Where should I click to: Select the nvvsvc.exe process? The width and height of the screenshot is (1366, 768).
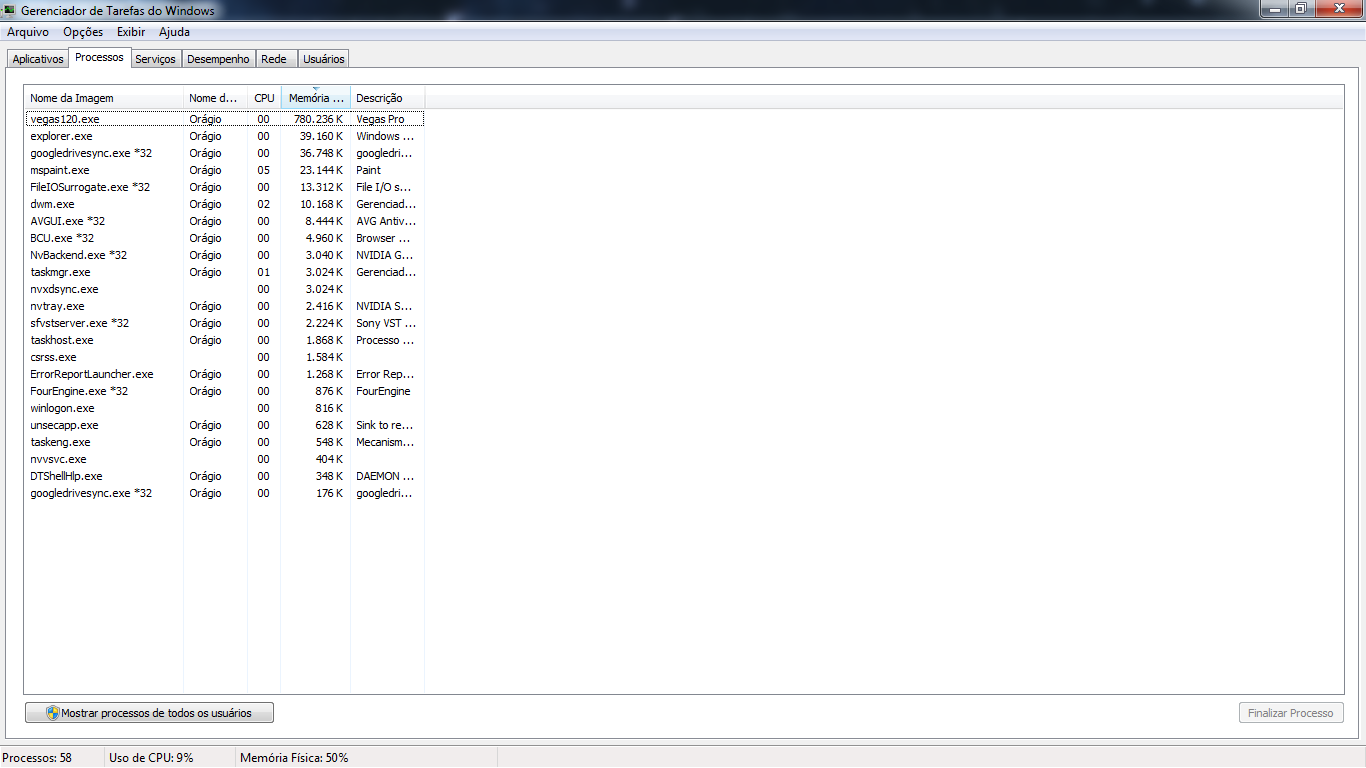coord(224,459)
